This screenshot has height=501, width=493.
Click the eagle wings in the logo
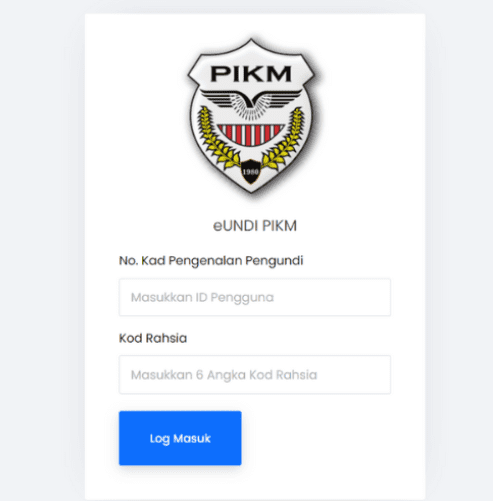251,100
